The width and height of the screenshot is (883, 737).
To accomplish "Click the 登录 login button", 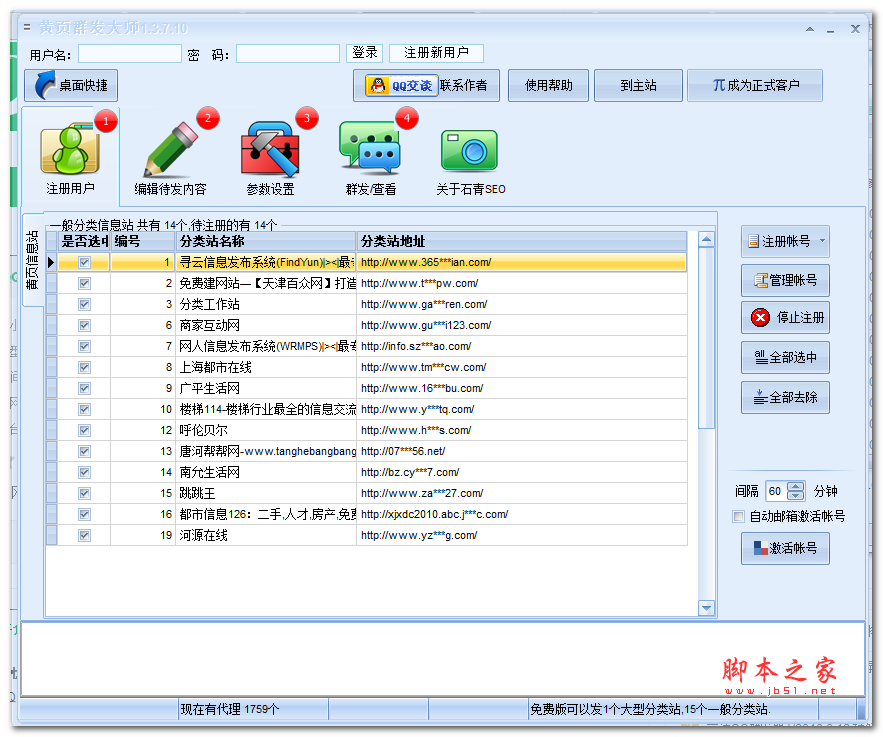I will point(365,53).
